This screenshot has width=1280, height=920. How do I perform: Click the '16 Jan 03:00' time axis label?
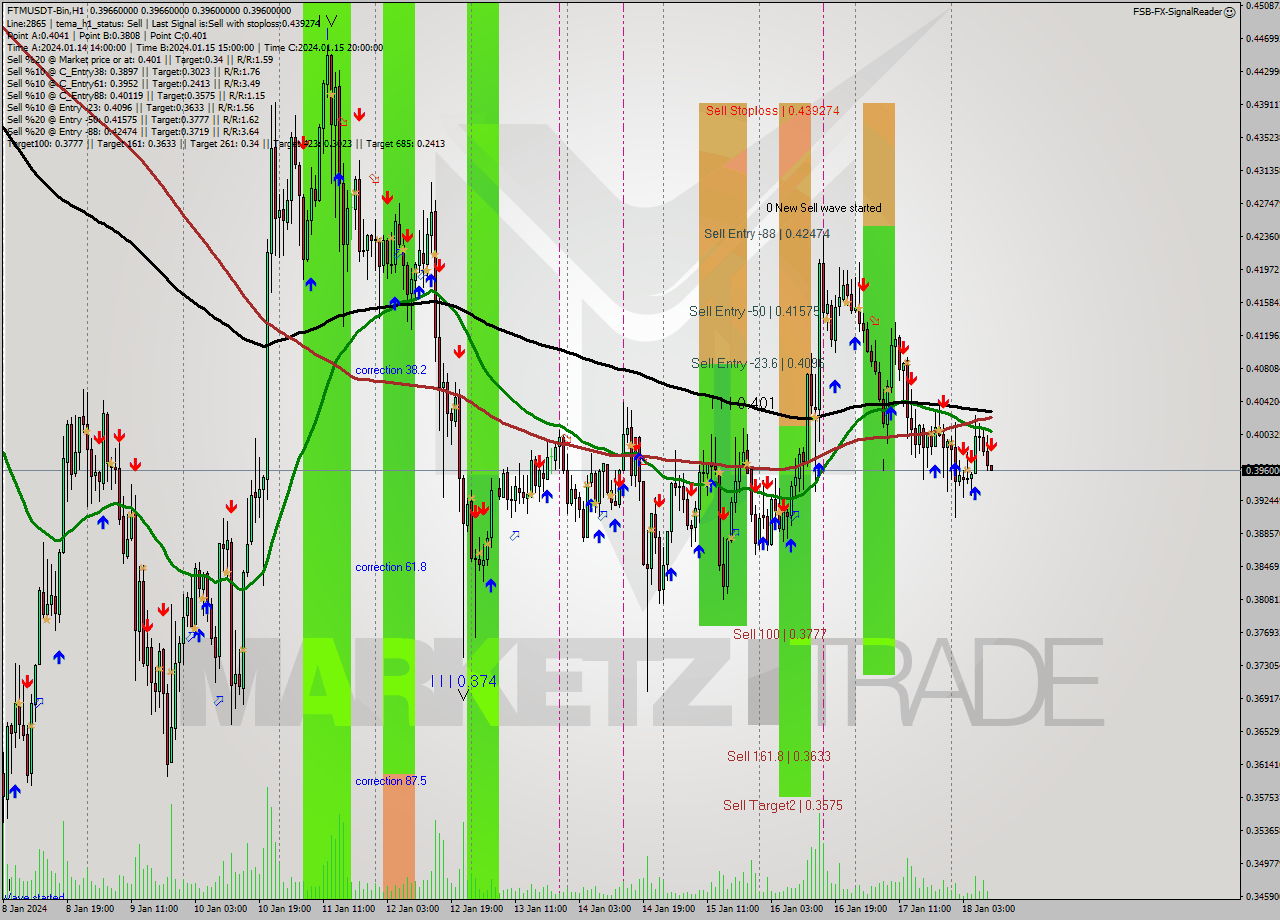coord(797,910)
